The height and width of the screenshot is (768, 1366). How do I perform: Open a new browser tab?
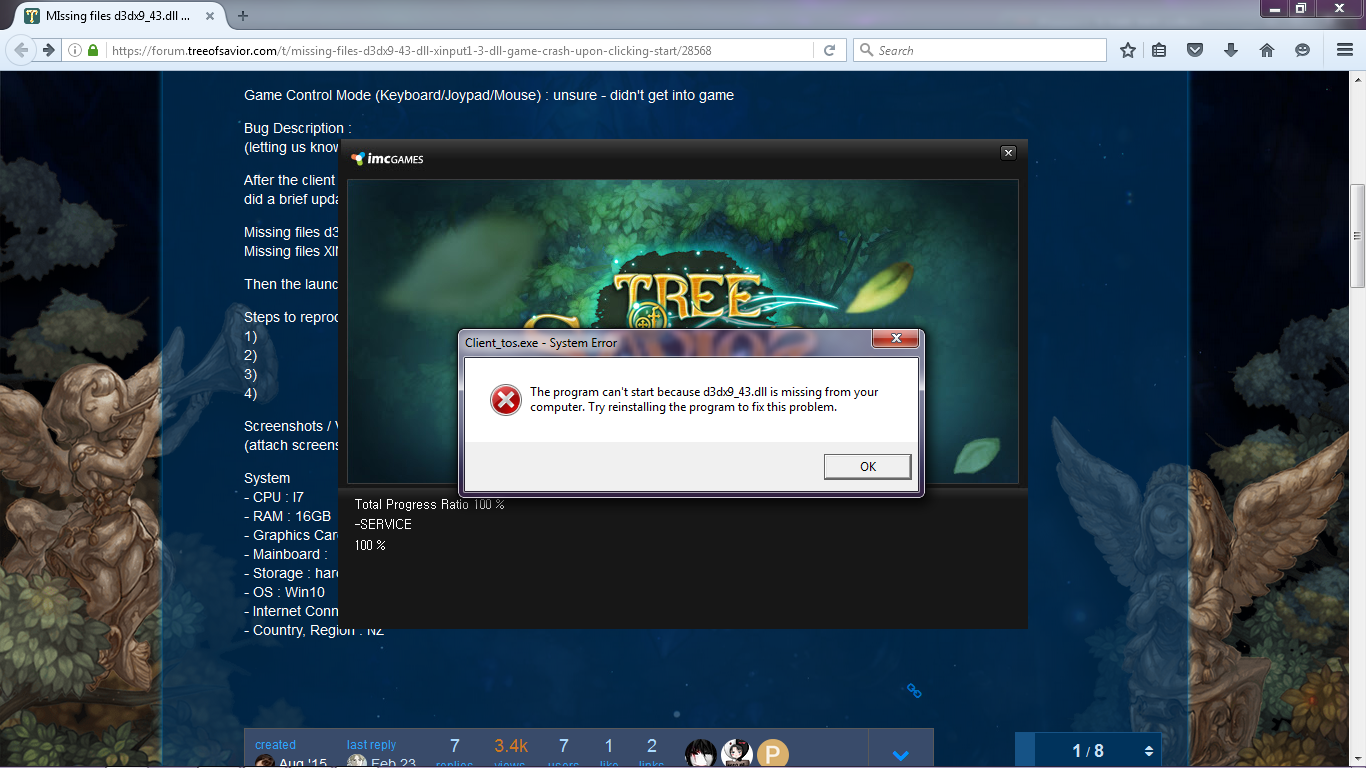tap(243, 15)
